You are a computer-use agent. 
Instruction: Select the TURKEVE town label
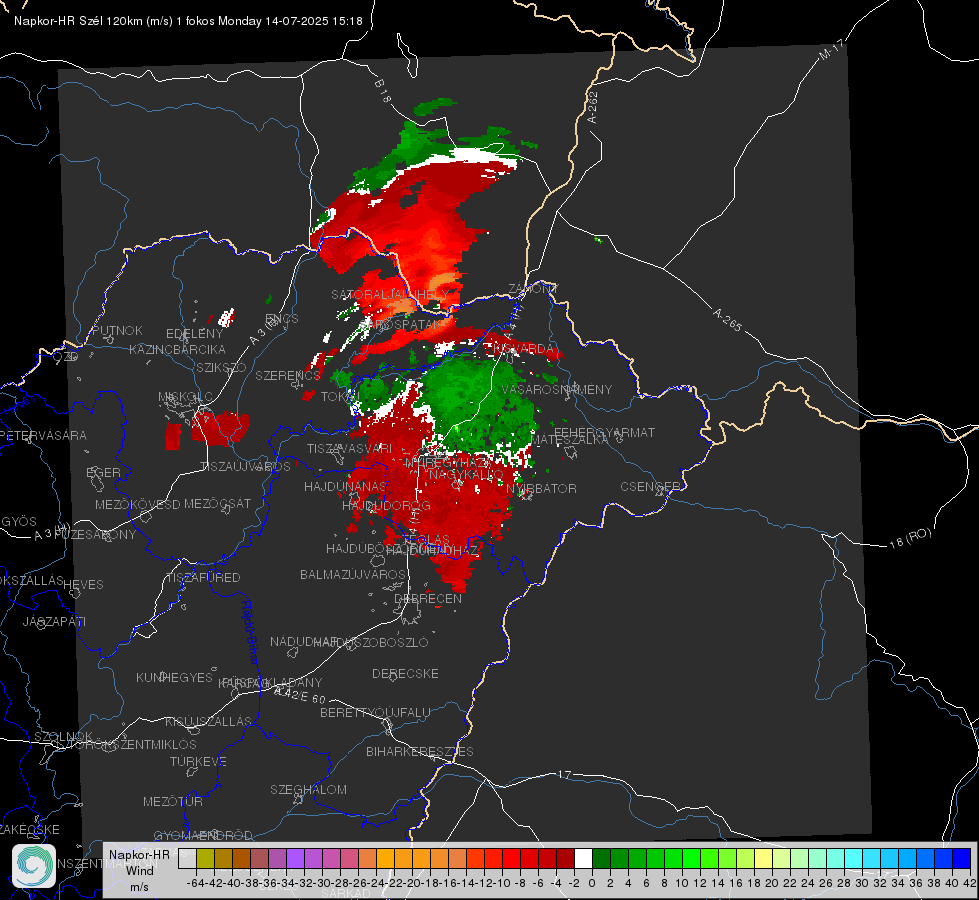[x=198, y=761]
